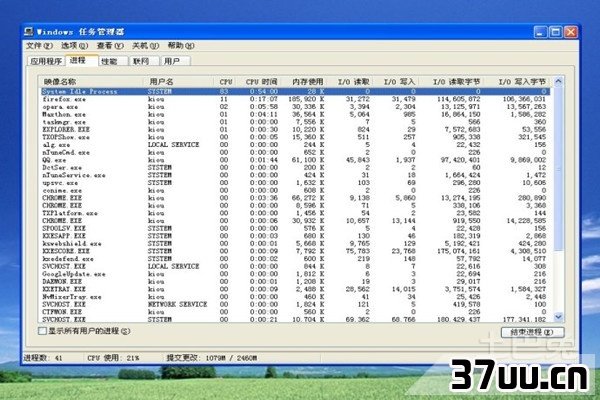This screenshot has width=600, height=400.
Task: Click the scrollbar down arrow
Action: [x=558, y=317]
